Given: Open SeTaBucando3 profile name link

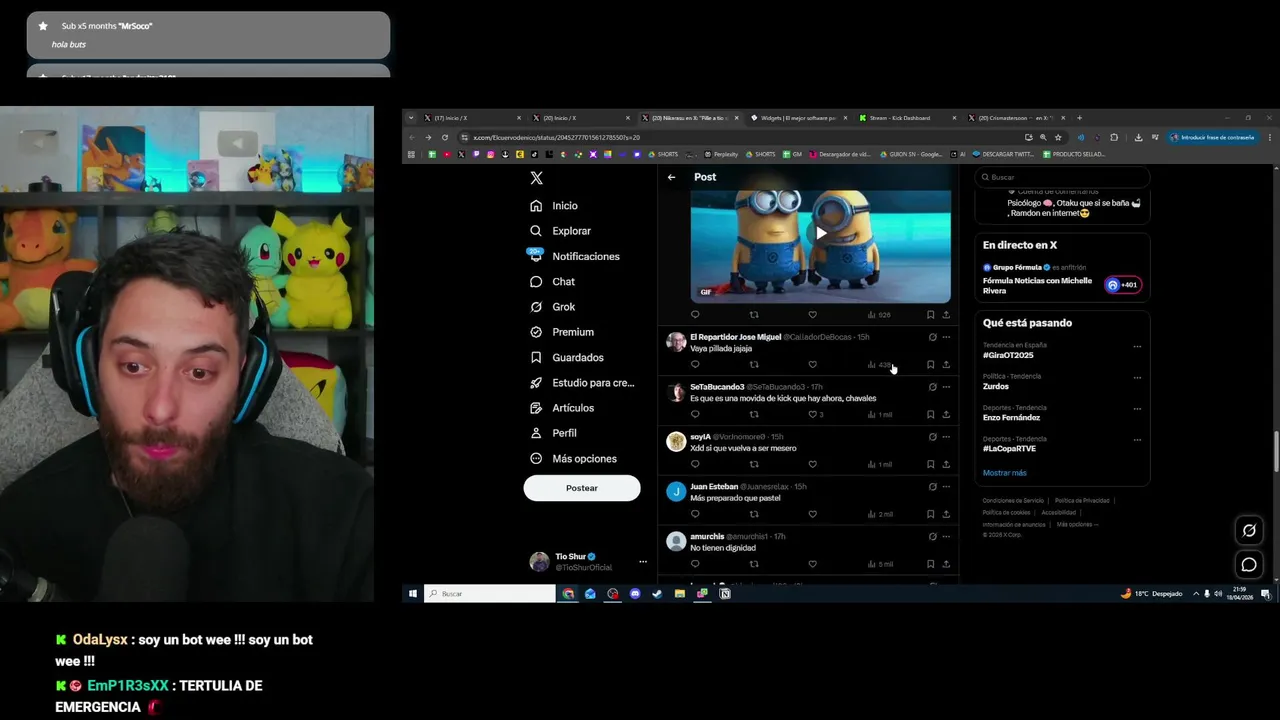Looking at the screenshot, I should pyautogui.click(x=717, y=387).
